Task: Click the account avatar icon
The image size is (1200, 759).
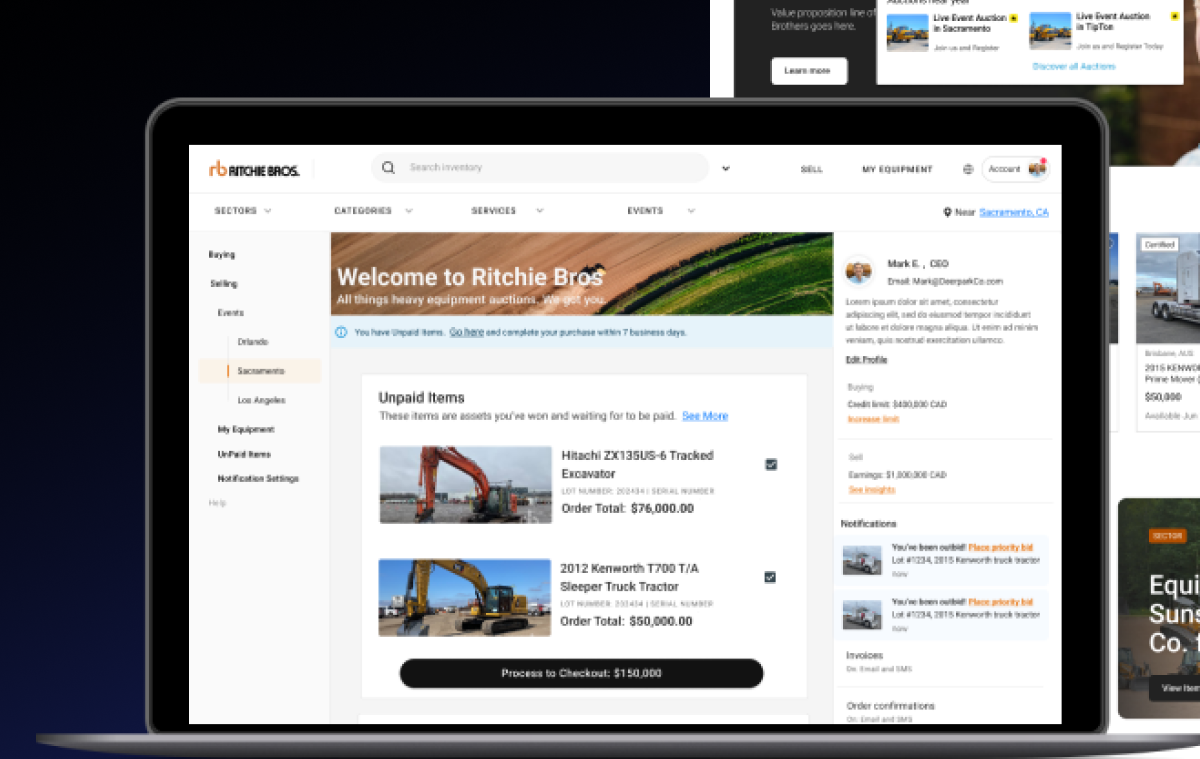Action: point(1037,169)
